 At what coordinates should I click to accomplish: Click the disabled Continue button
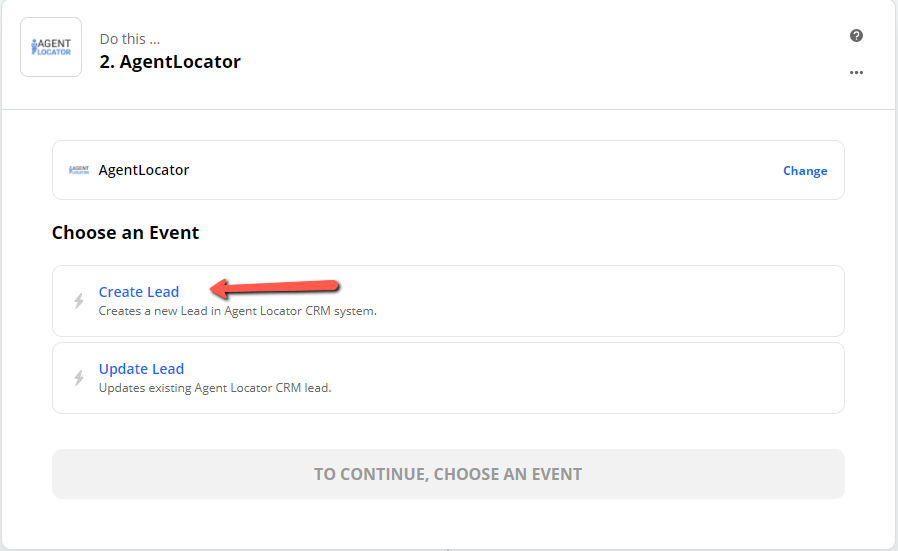pyautogui.click(x=448, y=474)
